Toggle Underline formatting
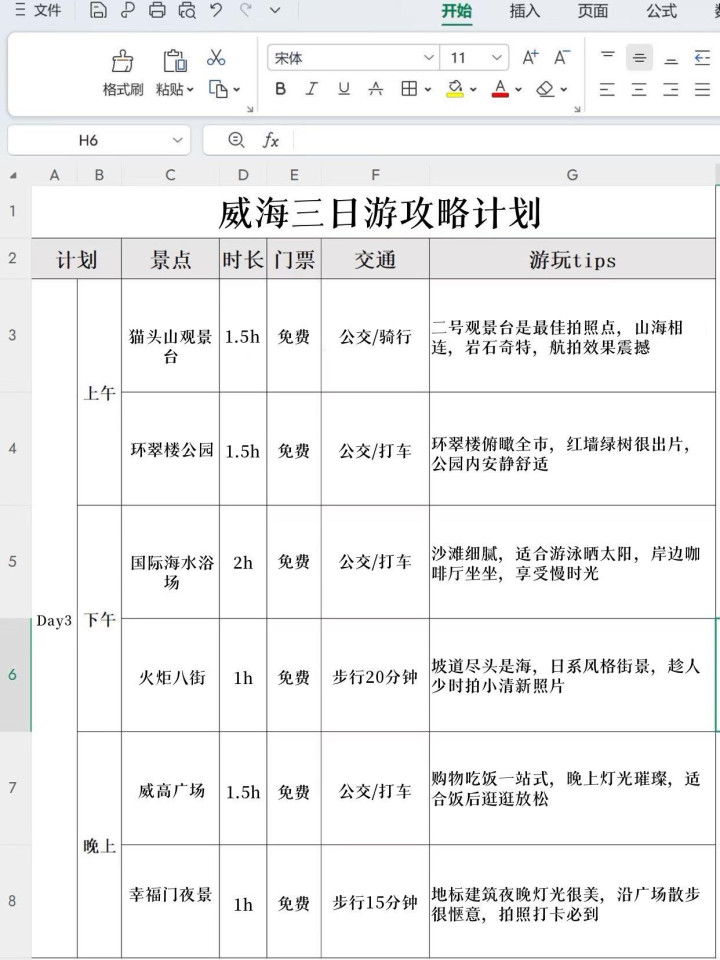720x960 pixels. coord(343,89)
